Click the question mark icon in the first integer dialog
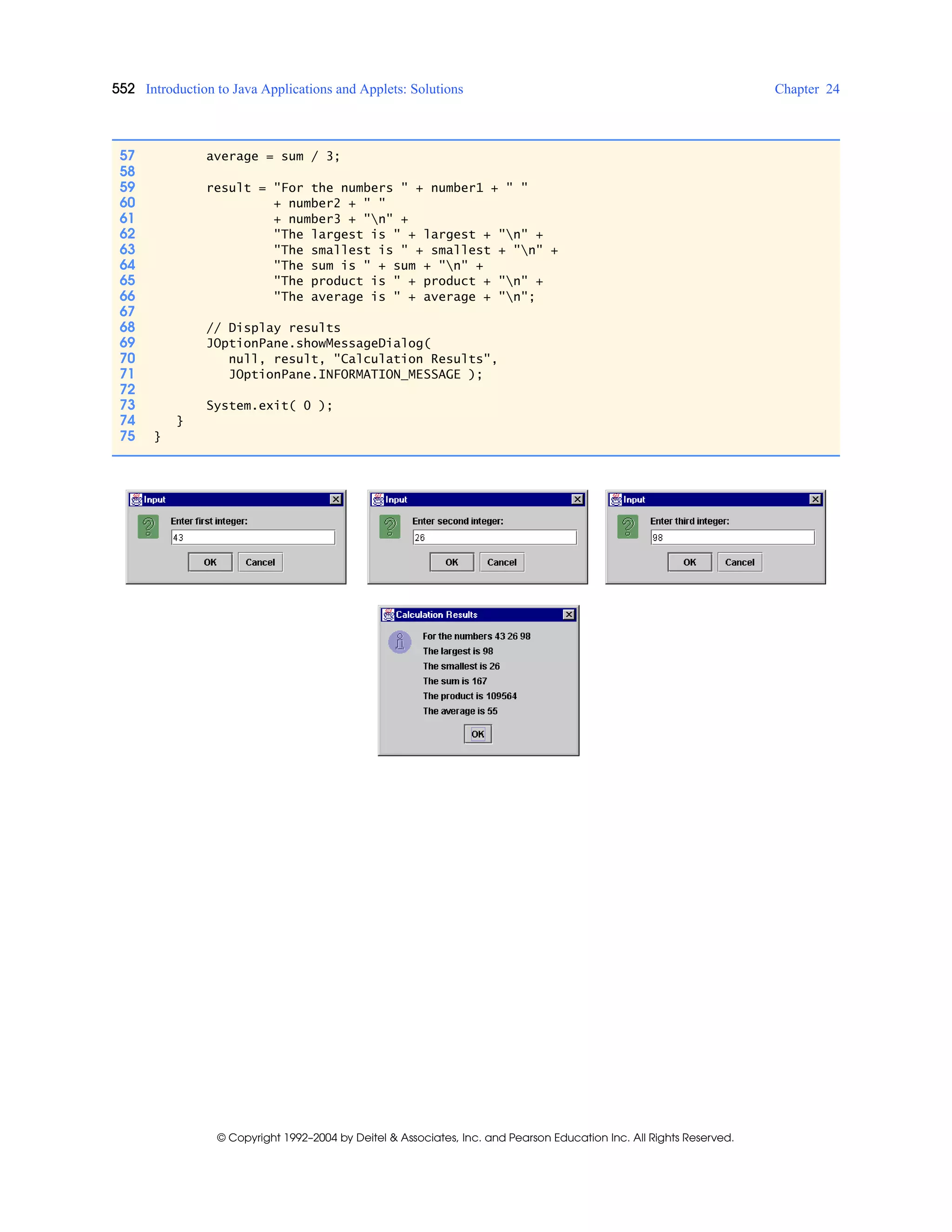 pyautogui.click(x=148, y=527)
